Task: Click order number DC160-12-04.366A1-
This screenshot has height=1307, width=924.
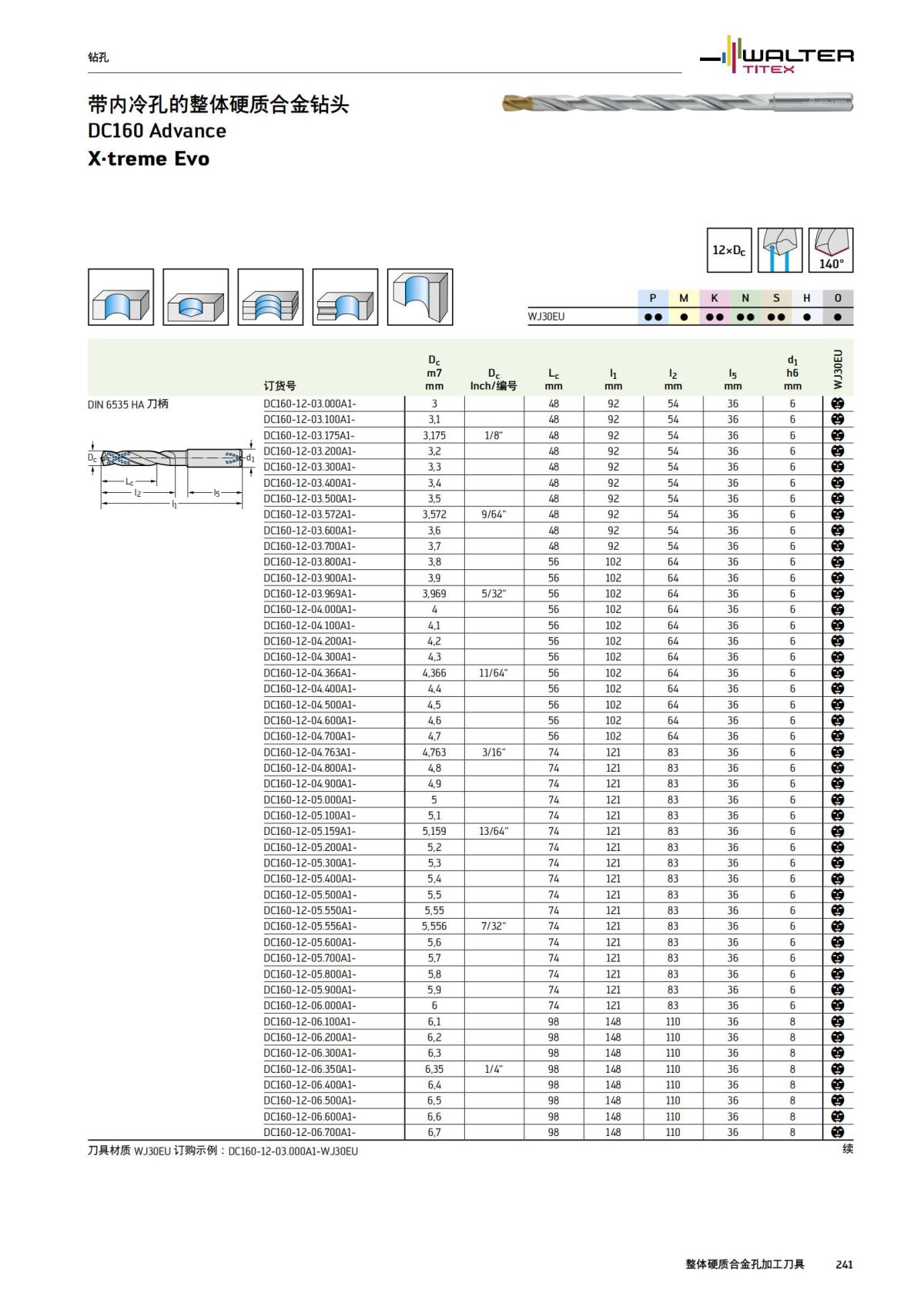Action: [x=310, y=673]
